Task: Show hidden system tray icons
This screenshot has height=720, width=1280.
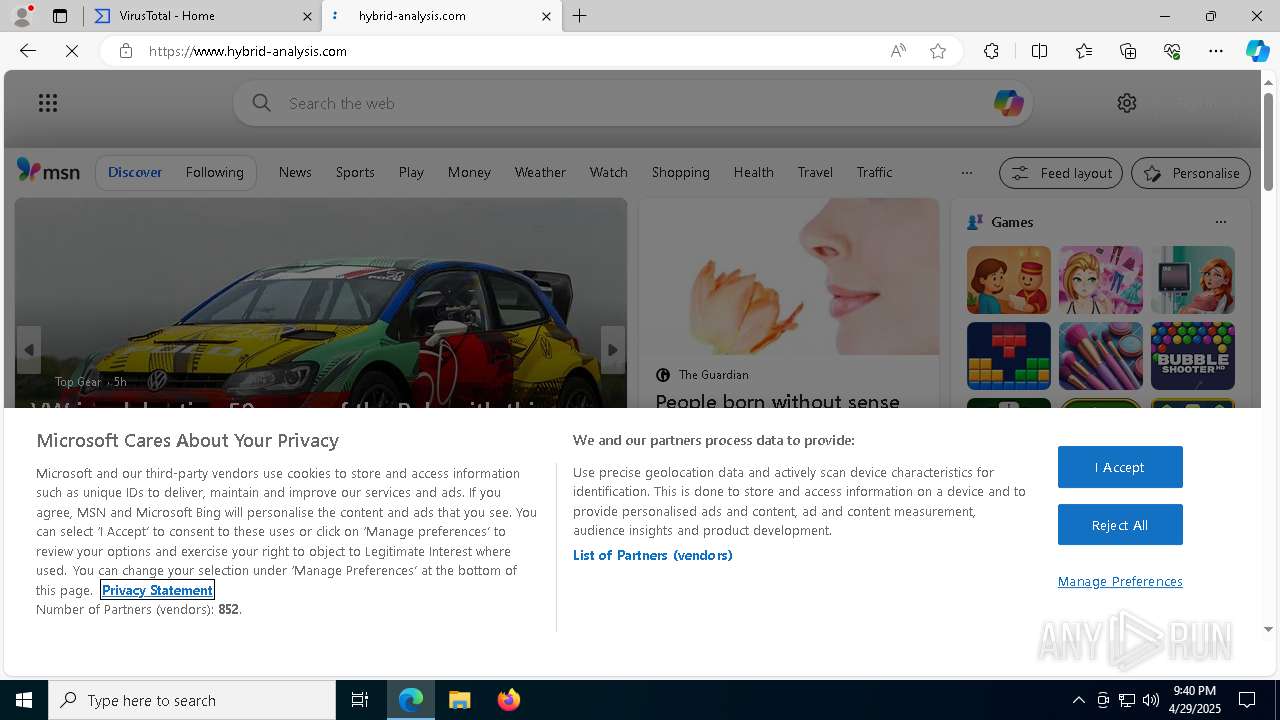Action: point(1078,700)
